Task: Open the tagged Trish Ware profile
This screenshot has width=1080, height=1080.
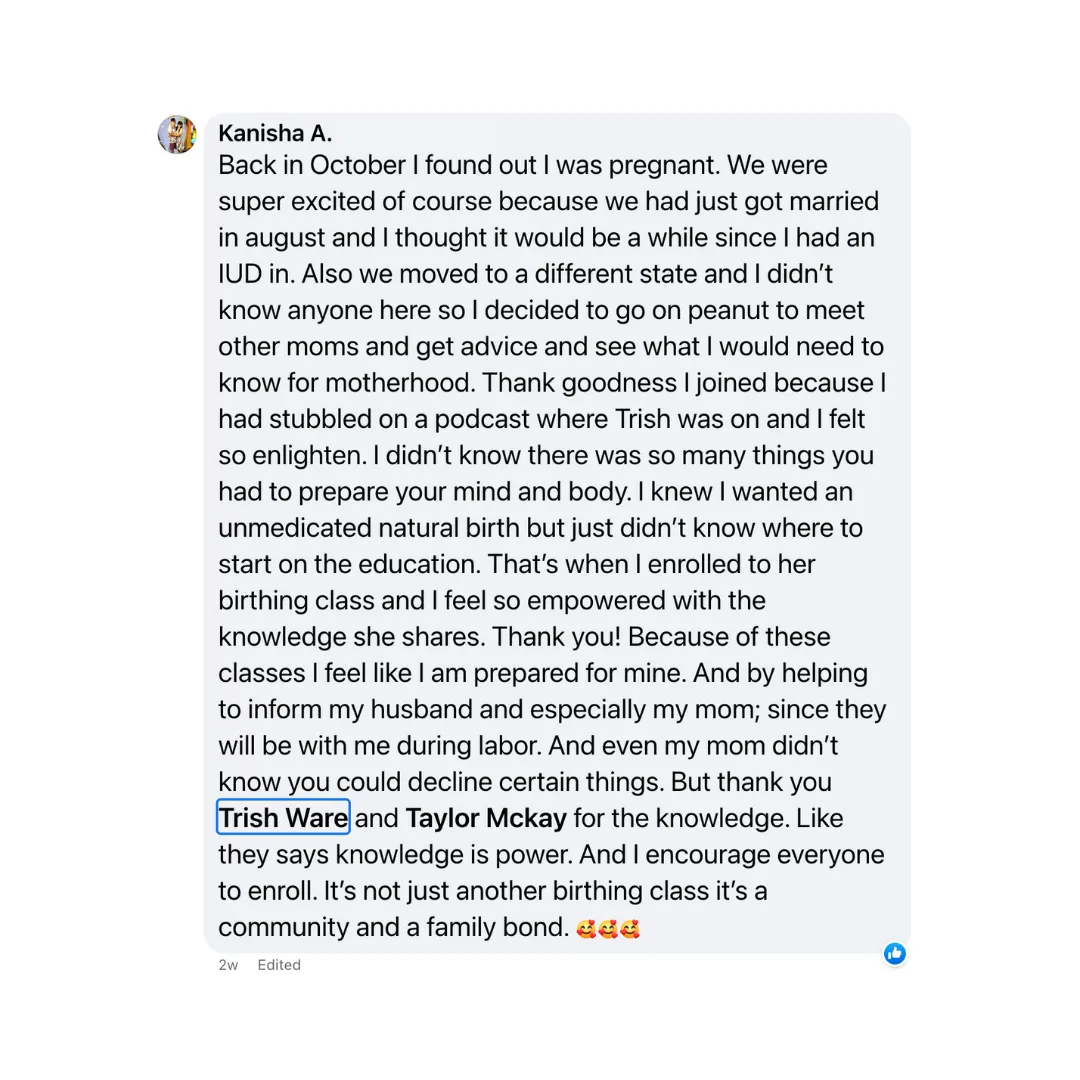Action: 283,818
